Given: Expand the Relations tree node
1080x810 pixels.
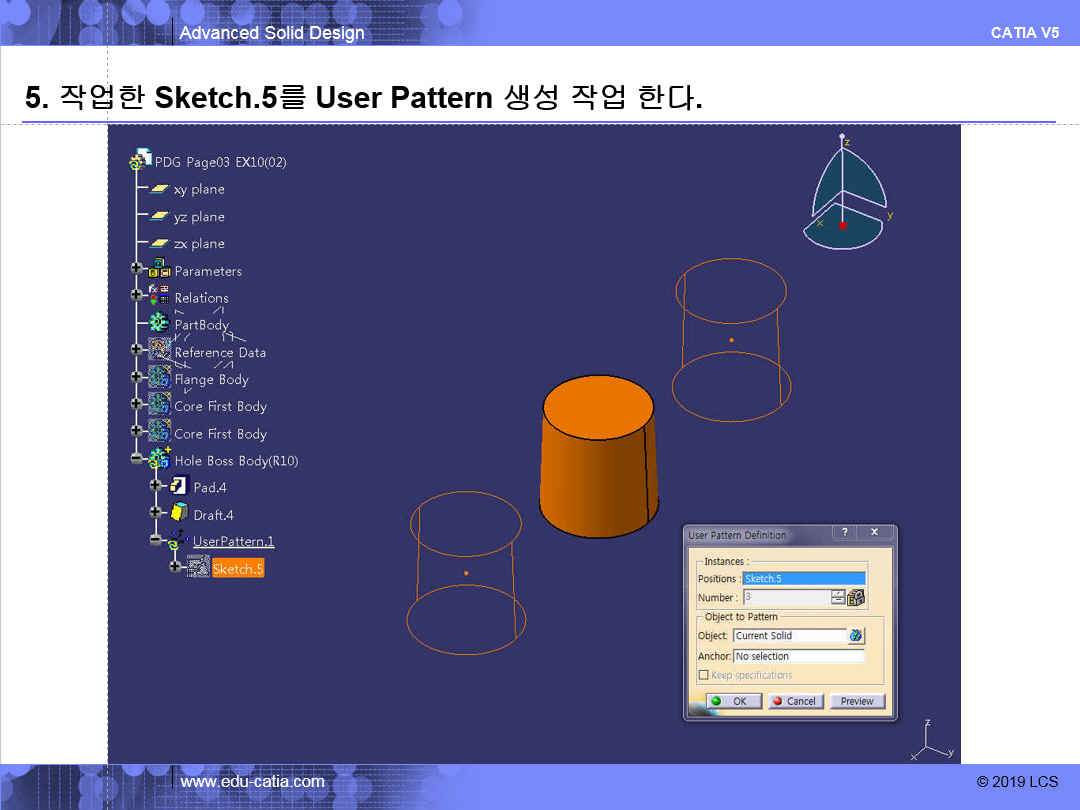Looking at the screenshot, I should 136,297.
